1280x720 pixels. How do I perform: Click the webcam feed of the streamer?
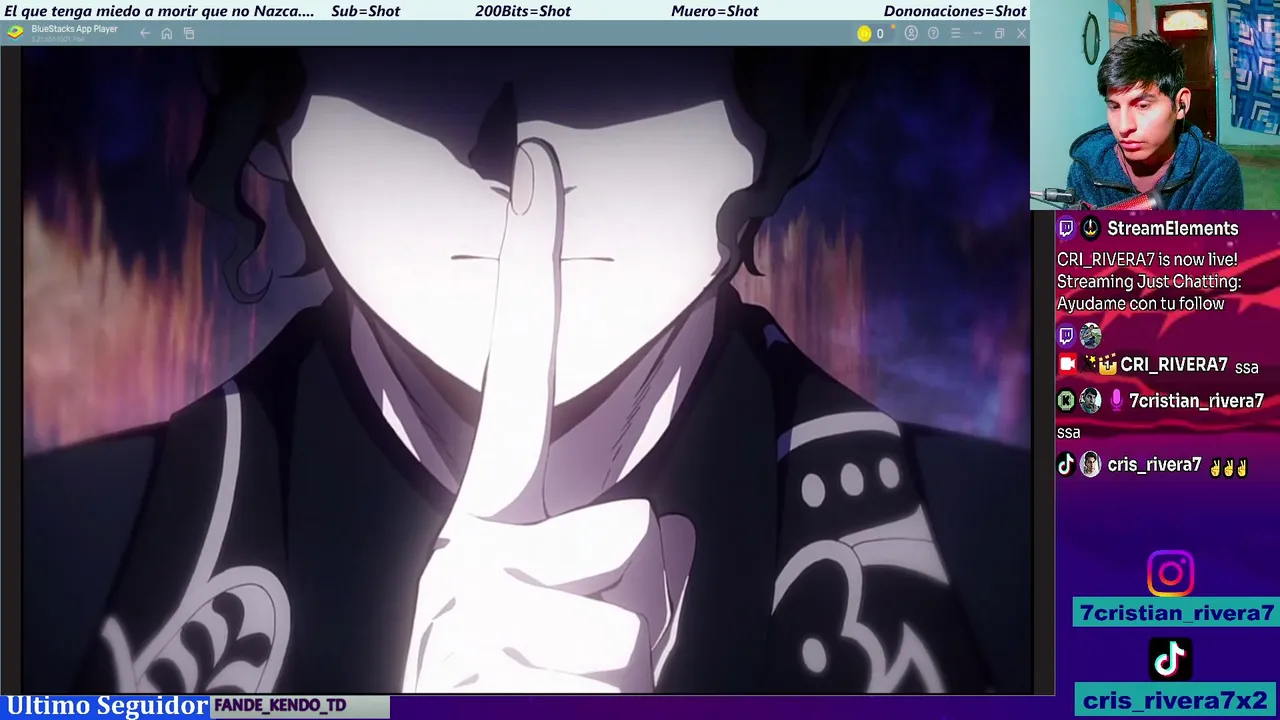tap(1155, 105)
